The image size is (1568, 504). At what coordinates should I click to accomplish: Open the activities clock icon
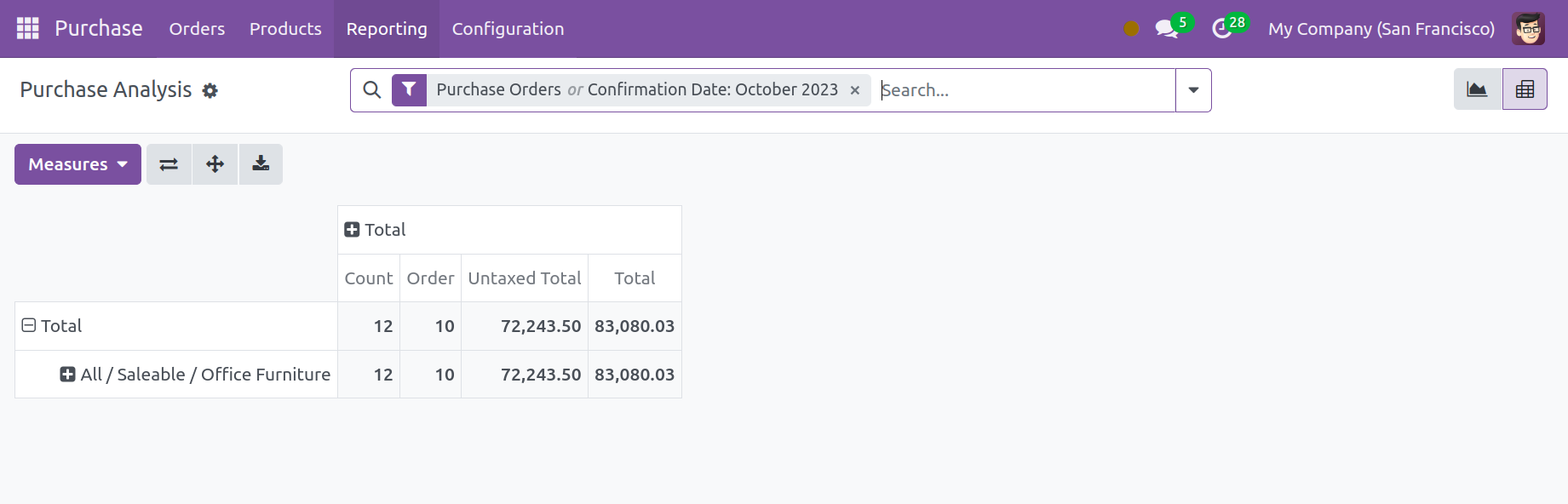click(x=1222, y=29)
